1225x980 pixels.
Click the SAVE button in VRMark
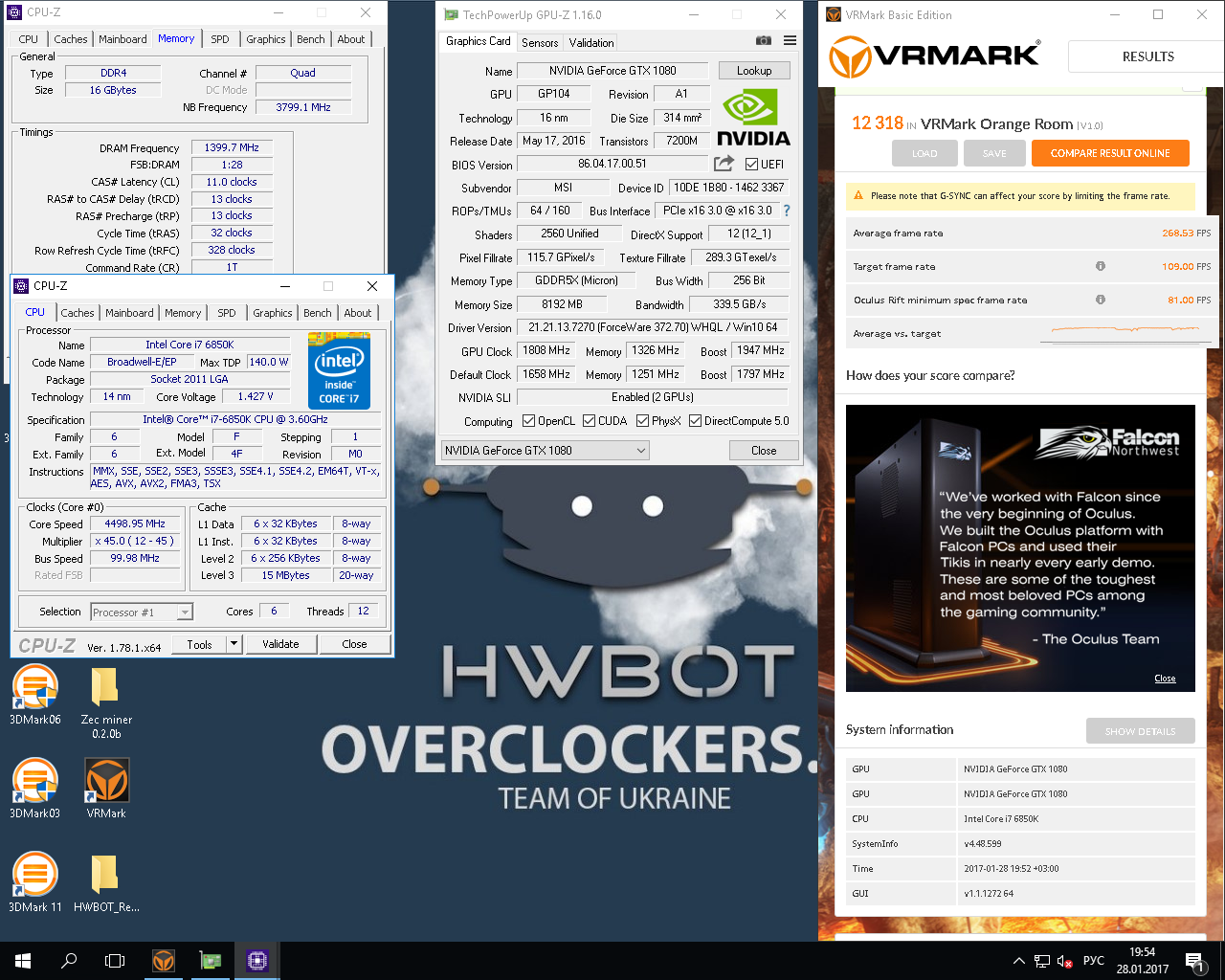coord(994,153)
